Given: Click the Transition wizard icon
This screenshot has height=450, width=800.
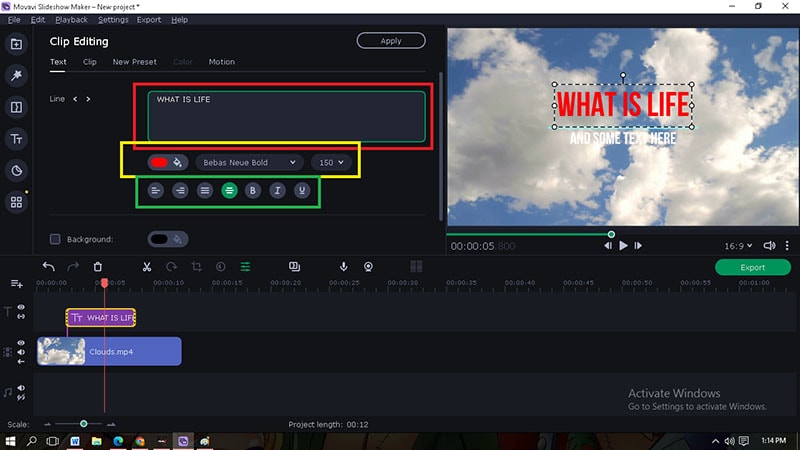Looking at the screenshot, I should (294, 266).
